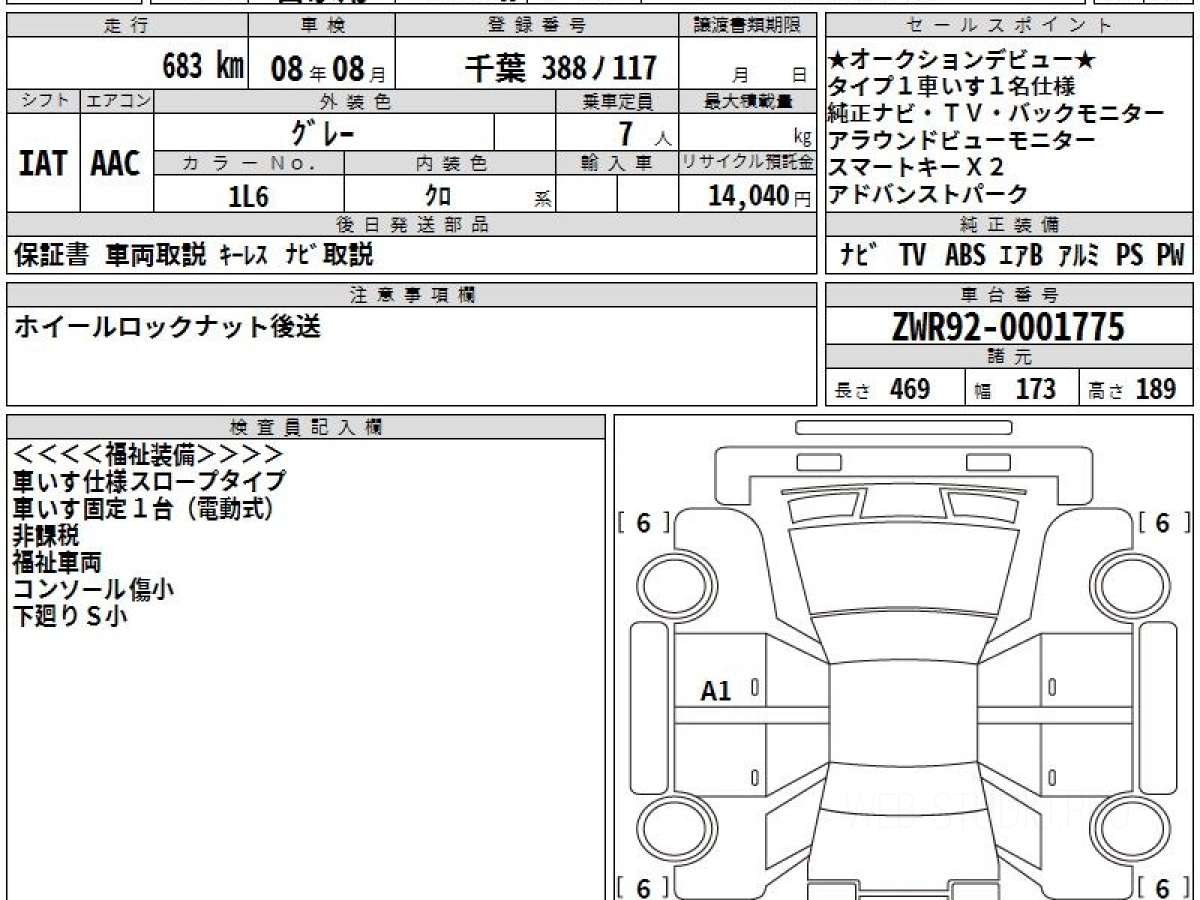Screen dimensions: 1200x900
Task: Click the タイプ1車いす1名仕様 line
Action: pos(951,87)
